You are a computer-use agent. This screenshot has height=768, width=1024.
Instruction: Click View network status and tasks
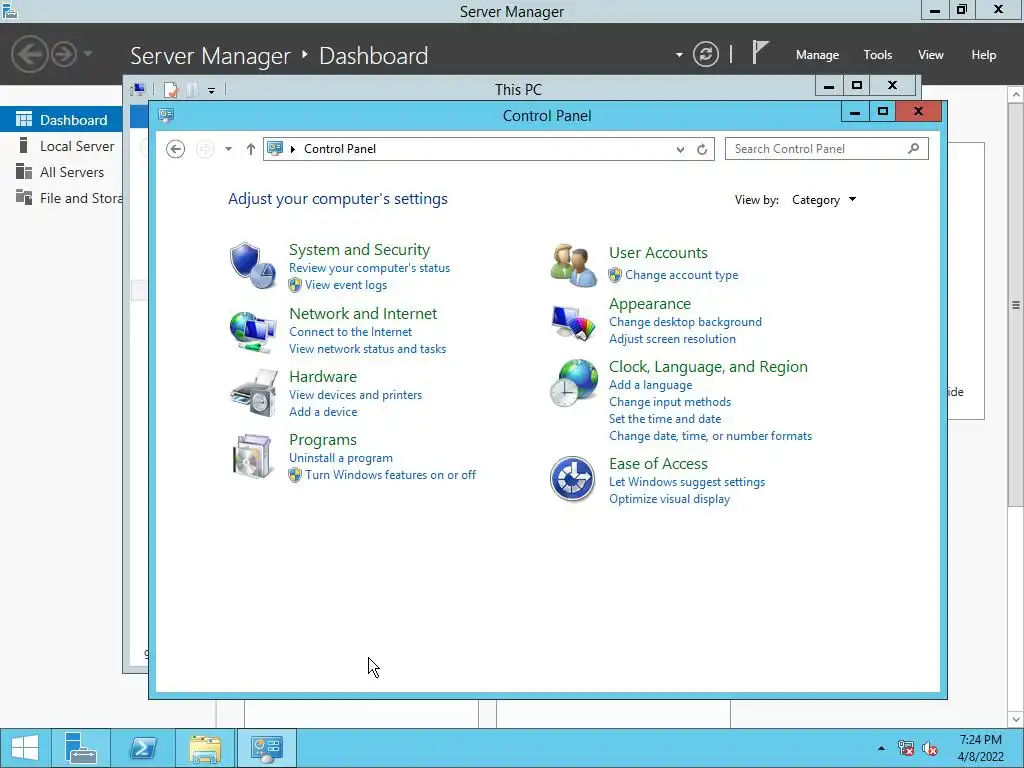[368, 349]
